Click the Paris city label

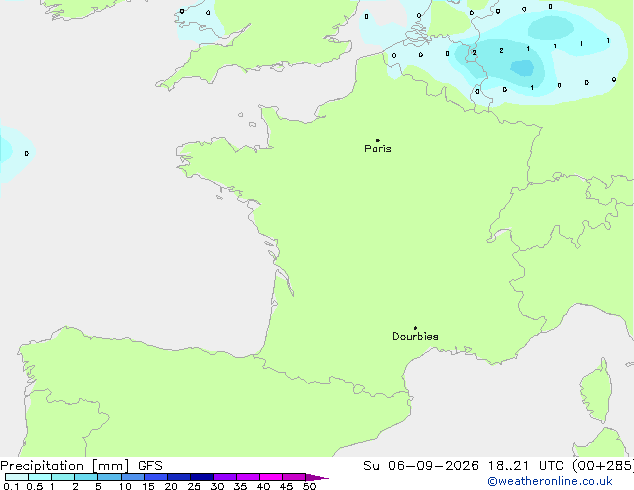[x=378, y=149]
